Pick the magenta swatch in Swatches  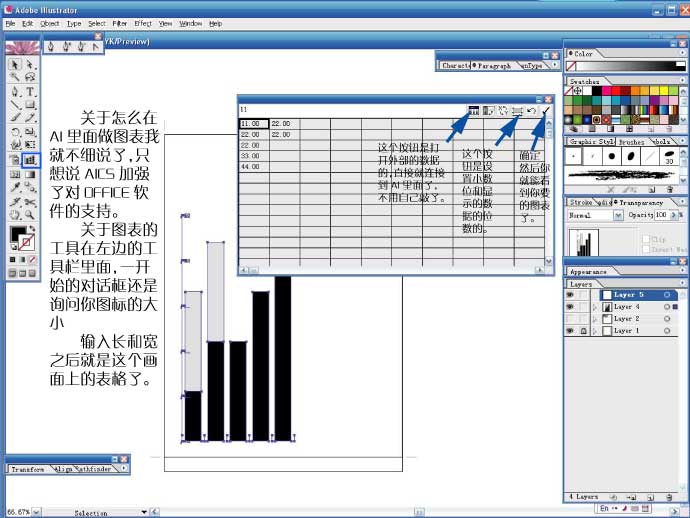[607, 91]
